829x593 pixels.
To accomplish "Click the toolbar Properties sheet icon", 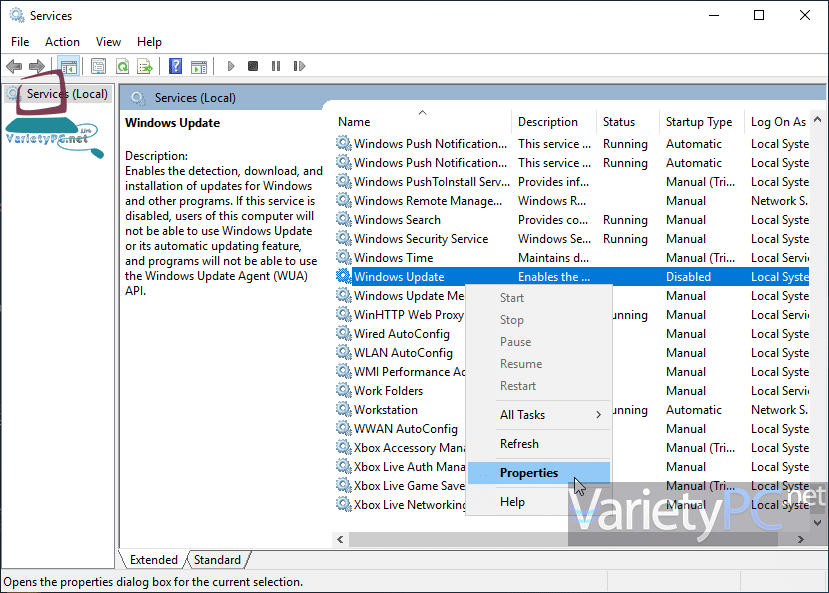I will click(x=98, y=66).
